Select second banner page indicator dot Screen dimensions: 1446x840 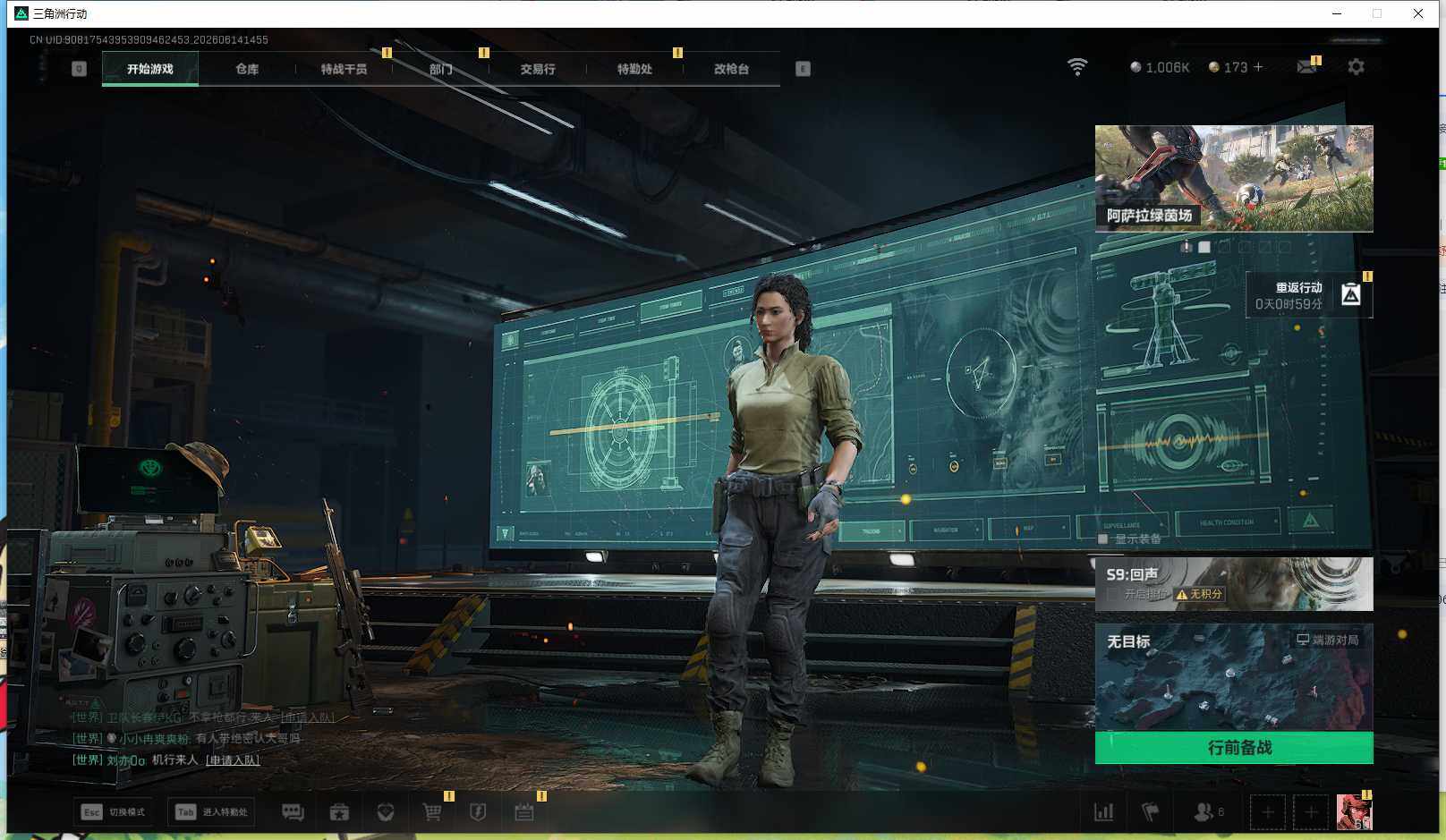(1204, 247)
